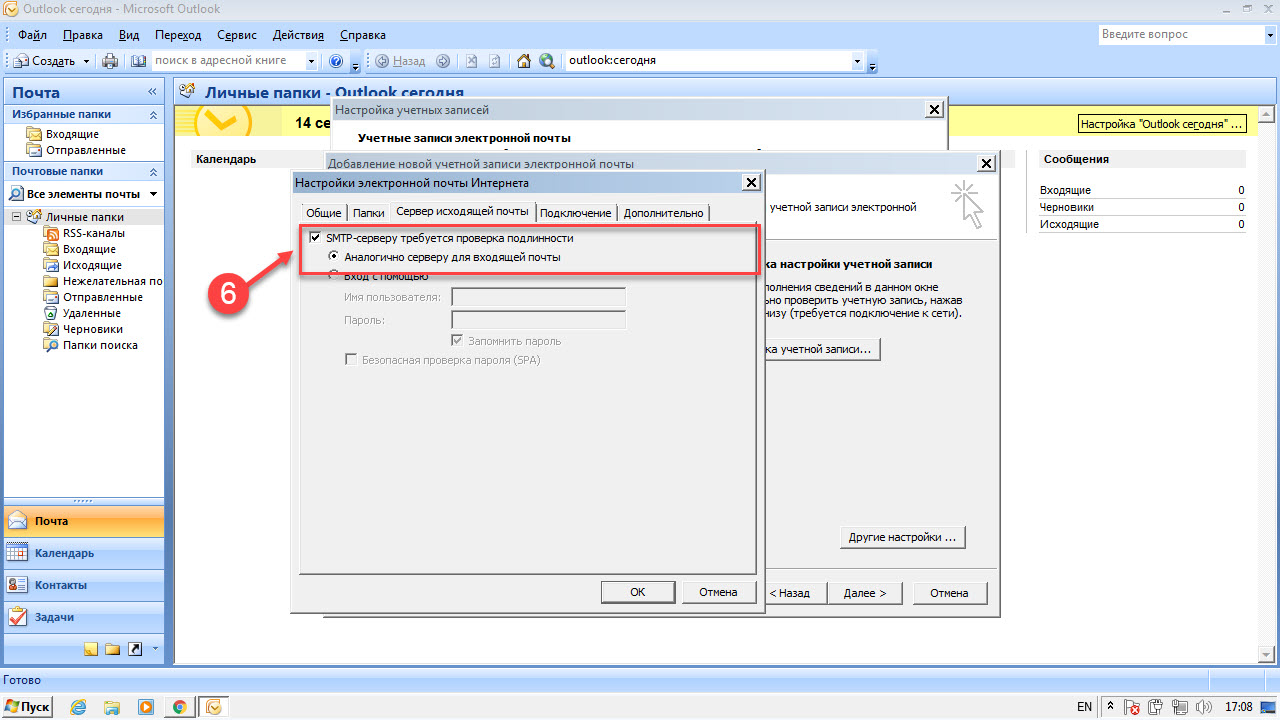The width and height of the screenshot is (1280, 720).
Task: Click the Help question mark icon
Action: [x=336, y=61]
